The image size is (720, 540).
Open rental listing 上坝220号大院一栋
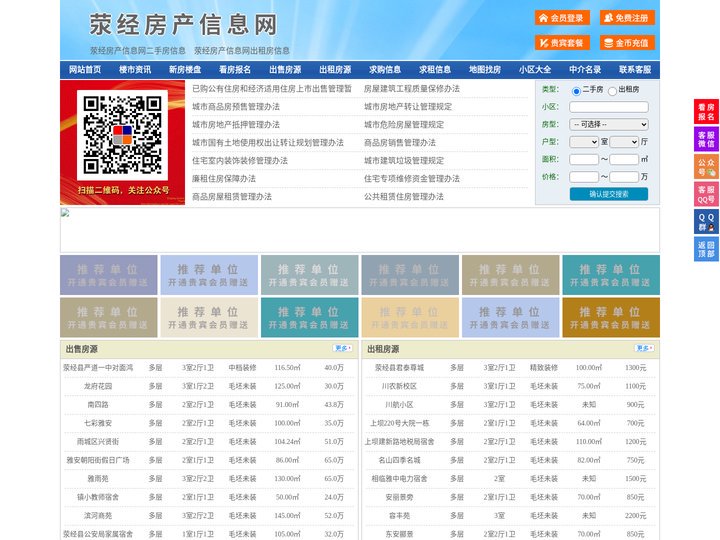399,423
